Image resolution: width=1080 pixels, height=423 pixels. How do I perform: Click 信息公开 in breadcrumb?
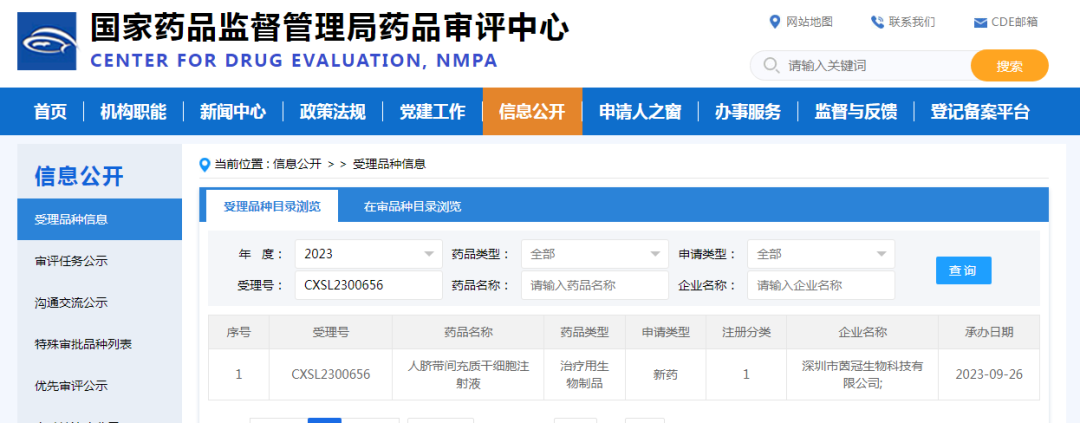point(297,165)
